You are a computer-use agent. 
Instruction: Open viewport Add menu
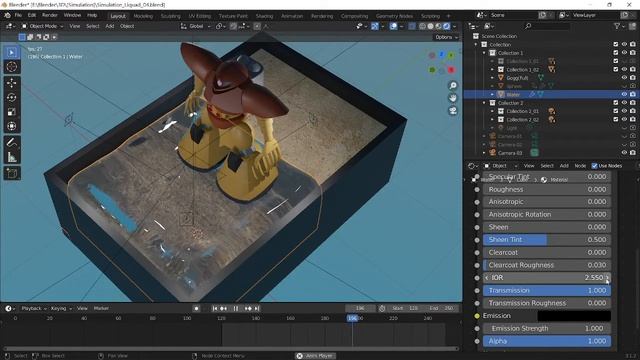110,26
